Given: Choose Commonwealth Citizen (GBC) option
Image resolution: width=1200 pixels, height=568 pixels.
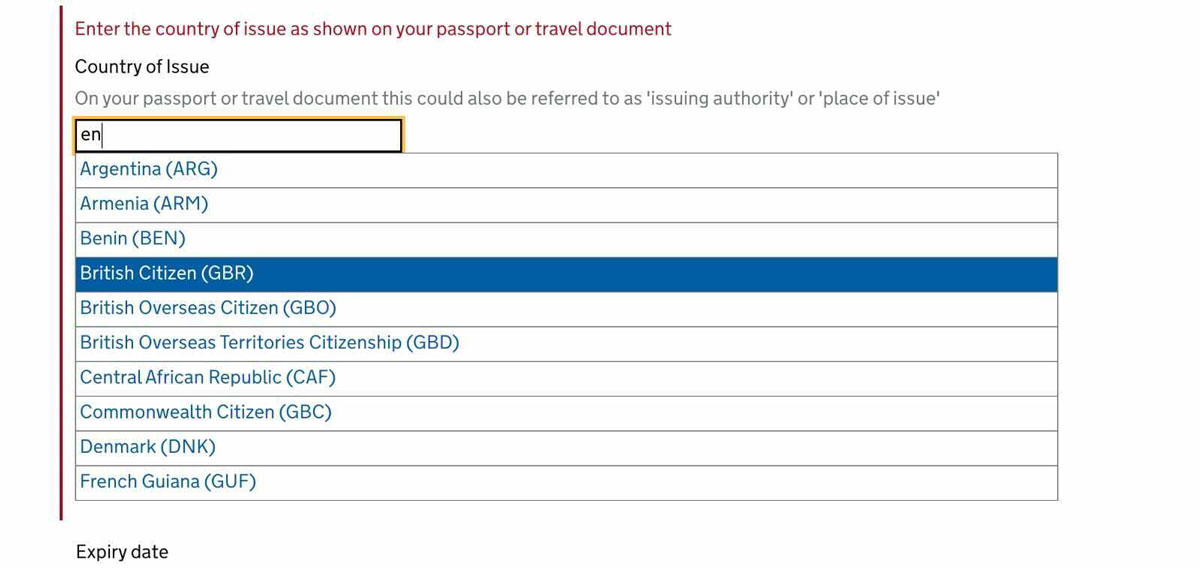Looking at the screenshot, I should [x=205, y=412].
